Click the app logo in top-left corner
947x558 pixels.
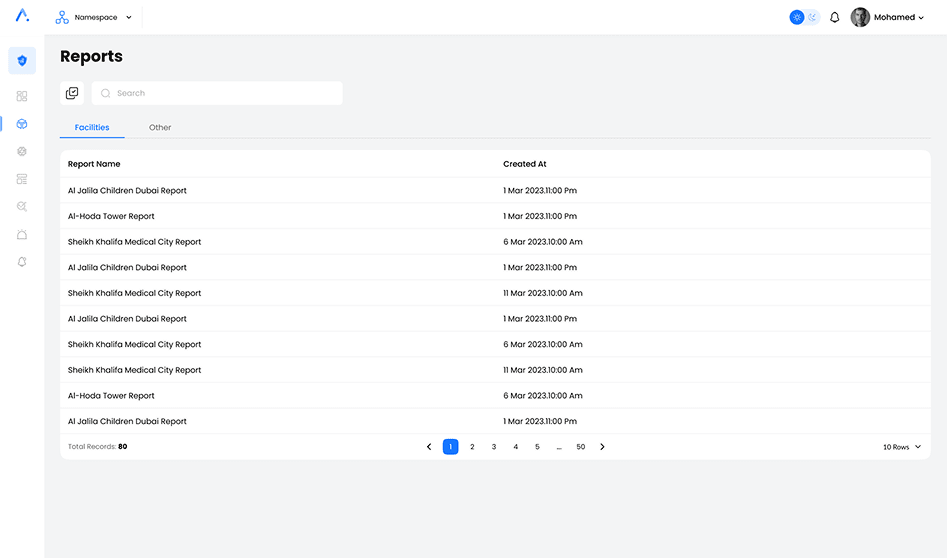(x=22, y=16)
